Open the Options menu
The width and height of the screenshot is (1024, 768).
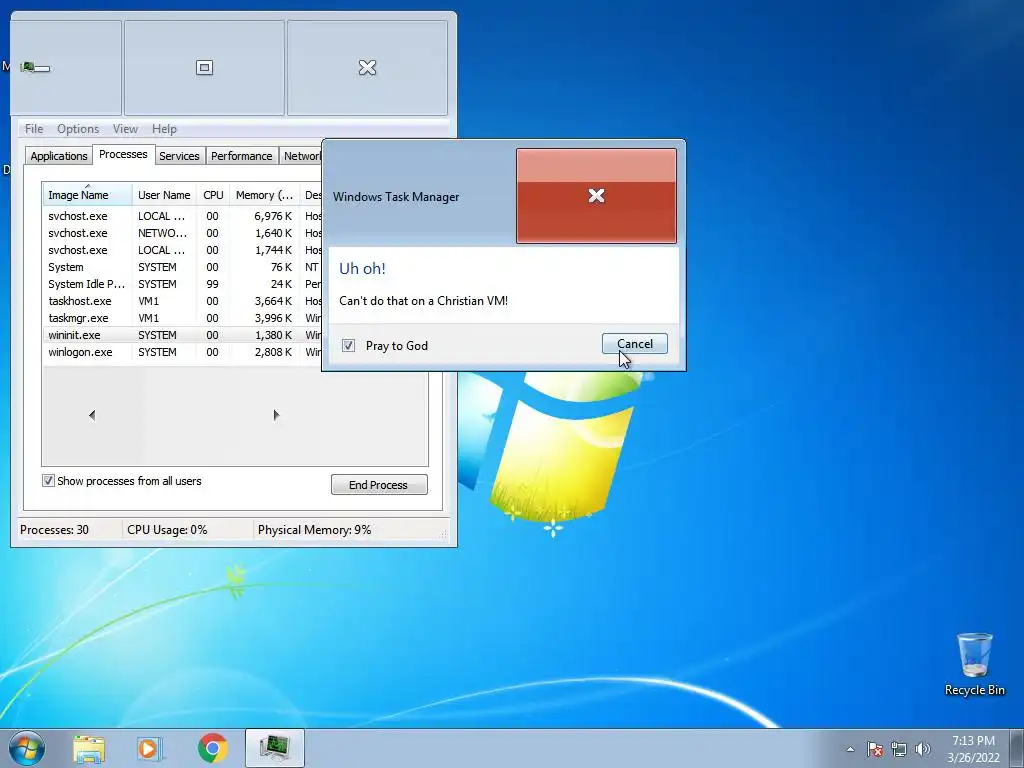click(x=78, y=129)
